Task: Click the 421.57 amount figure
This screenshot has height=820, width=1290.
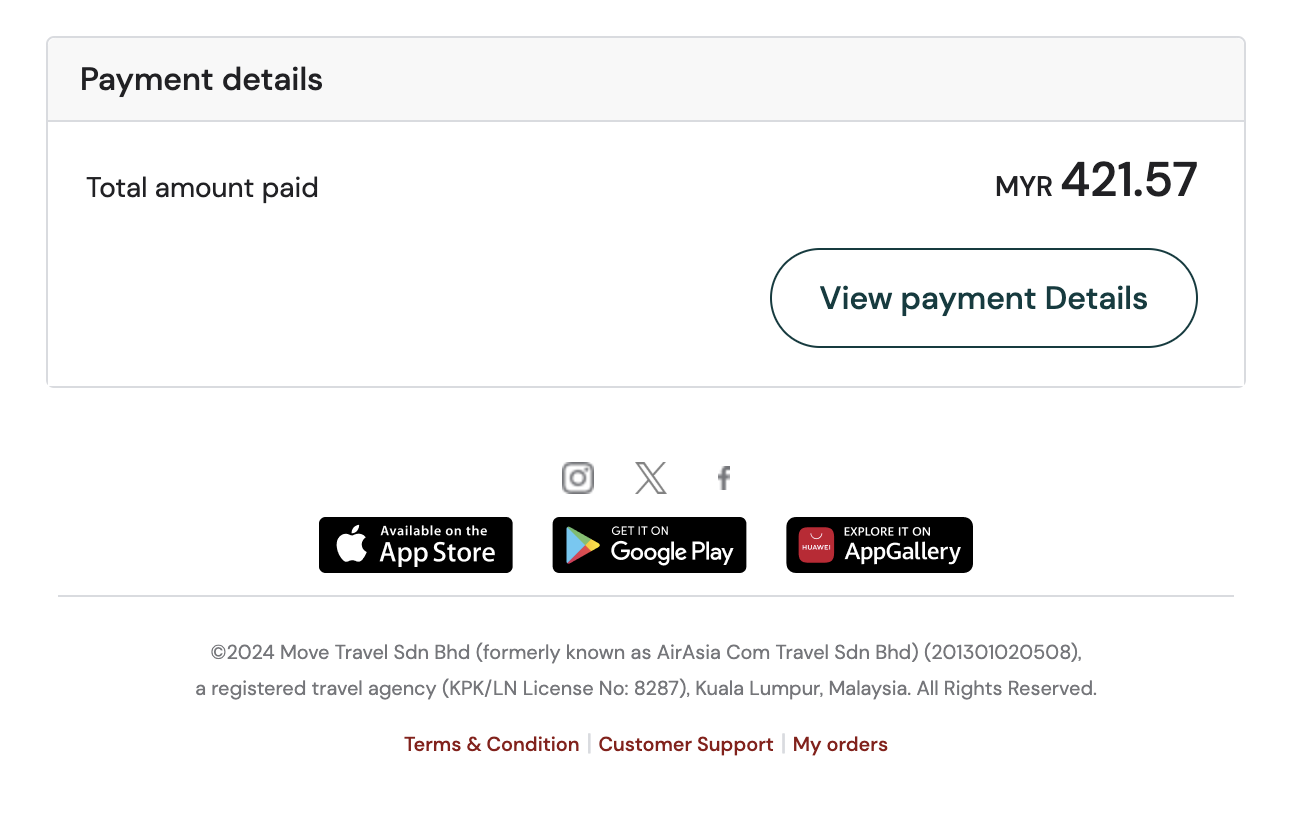Action: click(x=1129, y=181)
